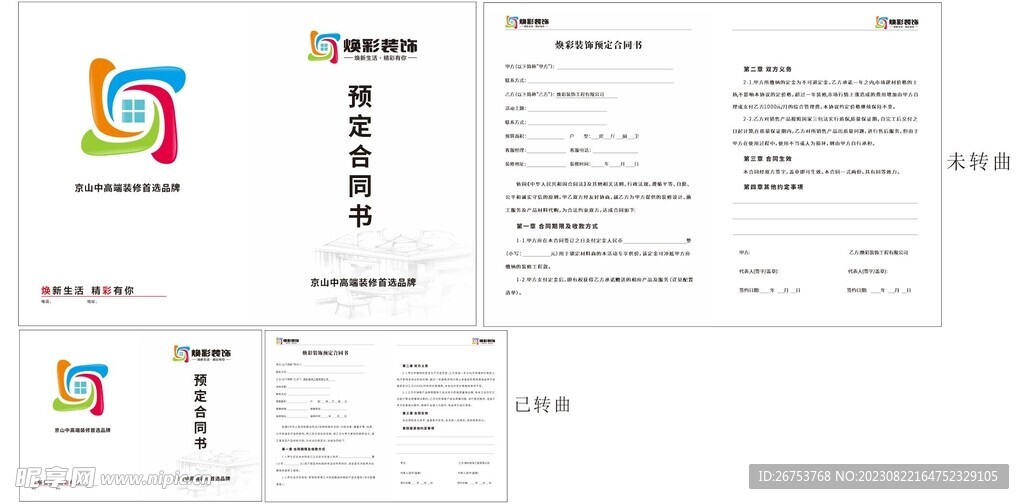This screenshot has height=504, width=1024.
Task: Click the 焕彩装饰 logo on the small 已转曲 cover
Action: click(x=202, y=354)
